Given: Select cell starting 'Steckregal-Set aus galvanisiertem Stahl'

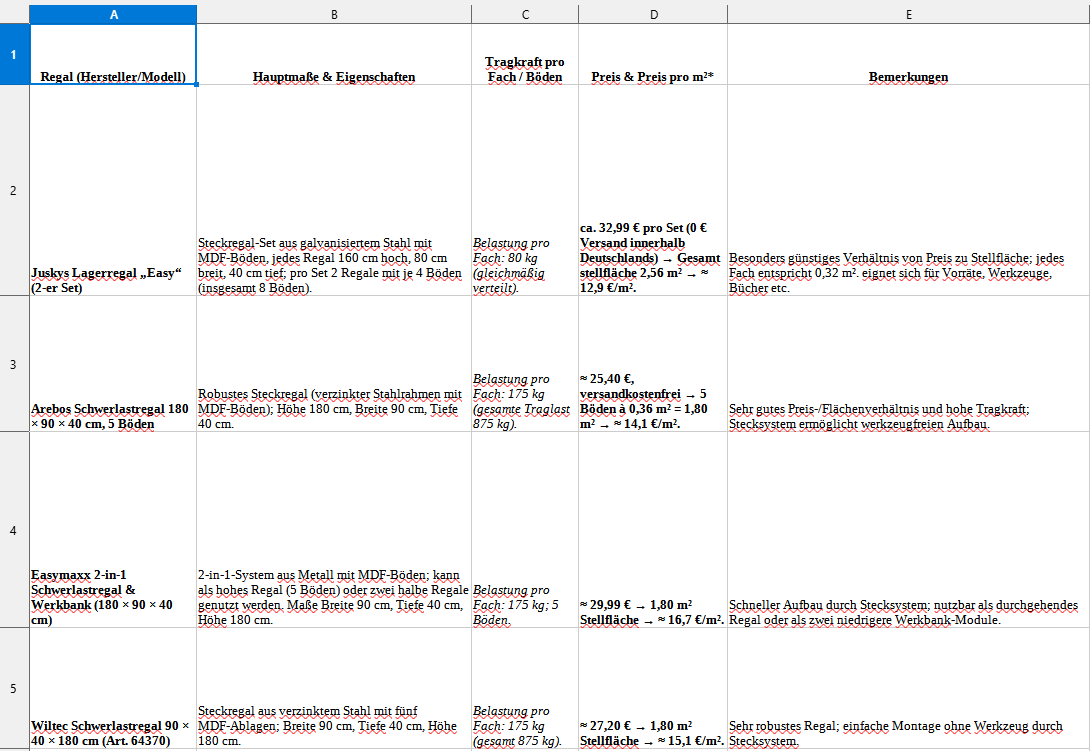Looking at the screenshot, I should pyautogui.click(x=334, y=190).
